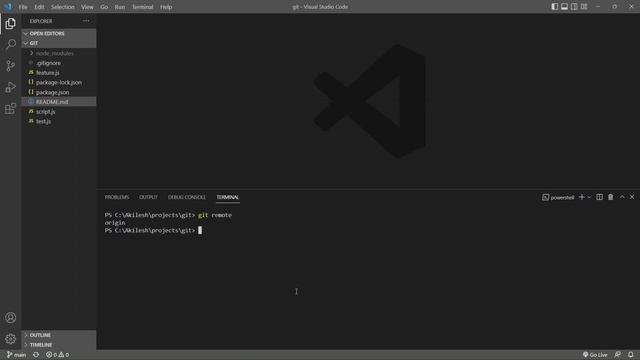Open errors and warnings count in status bar
This screenshot has width=640, height=360.
[x=58, y=355]
